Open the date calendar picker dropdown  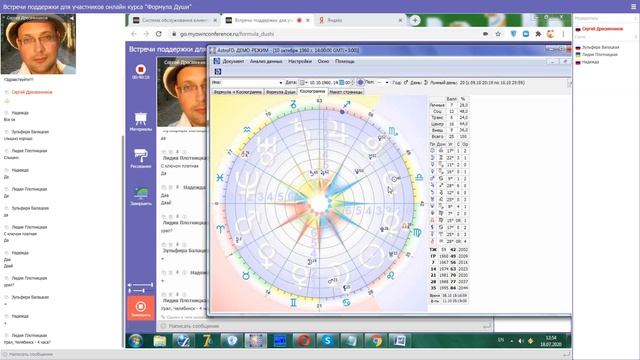pyautogui.click(x=303, y=82)
